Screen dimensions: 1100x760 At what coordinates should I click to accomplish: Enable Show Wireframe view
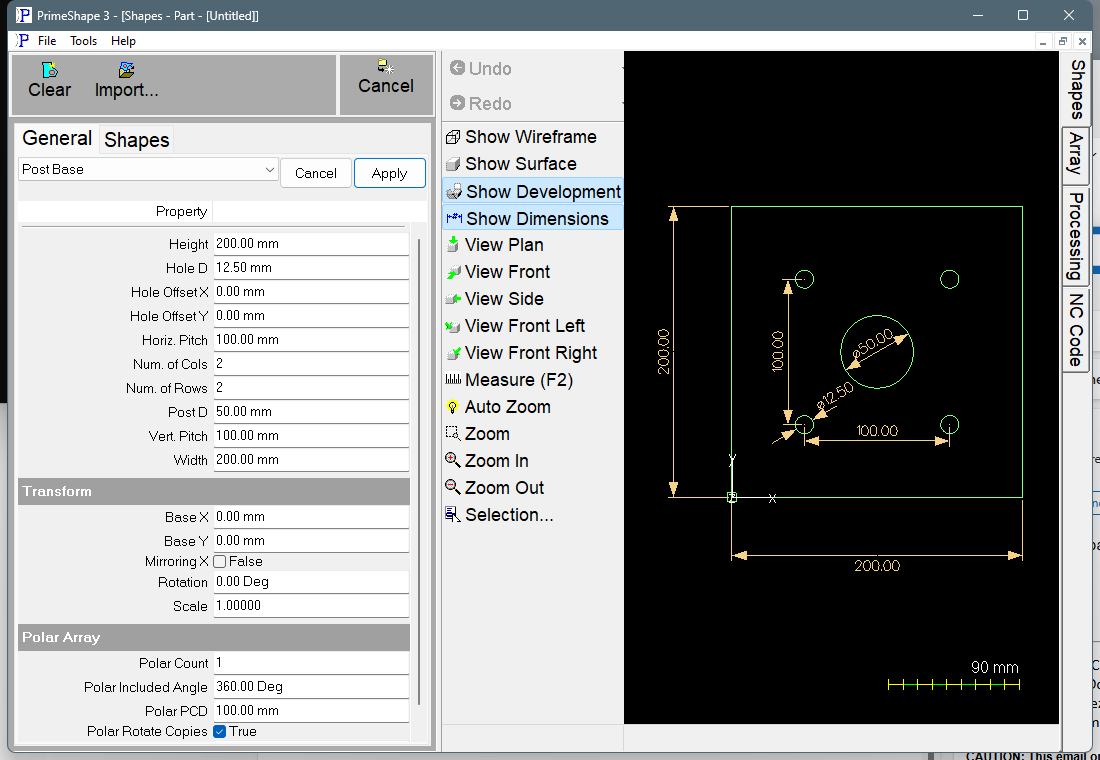522,137
